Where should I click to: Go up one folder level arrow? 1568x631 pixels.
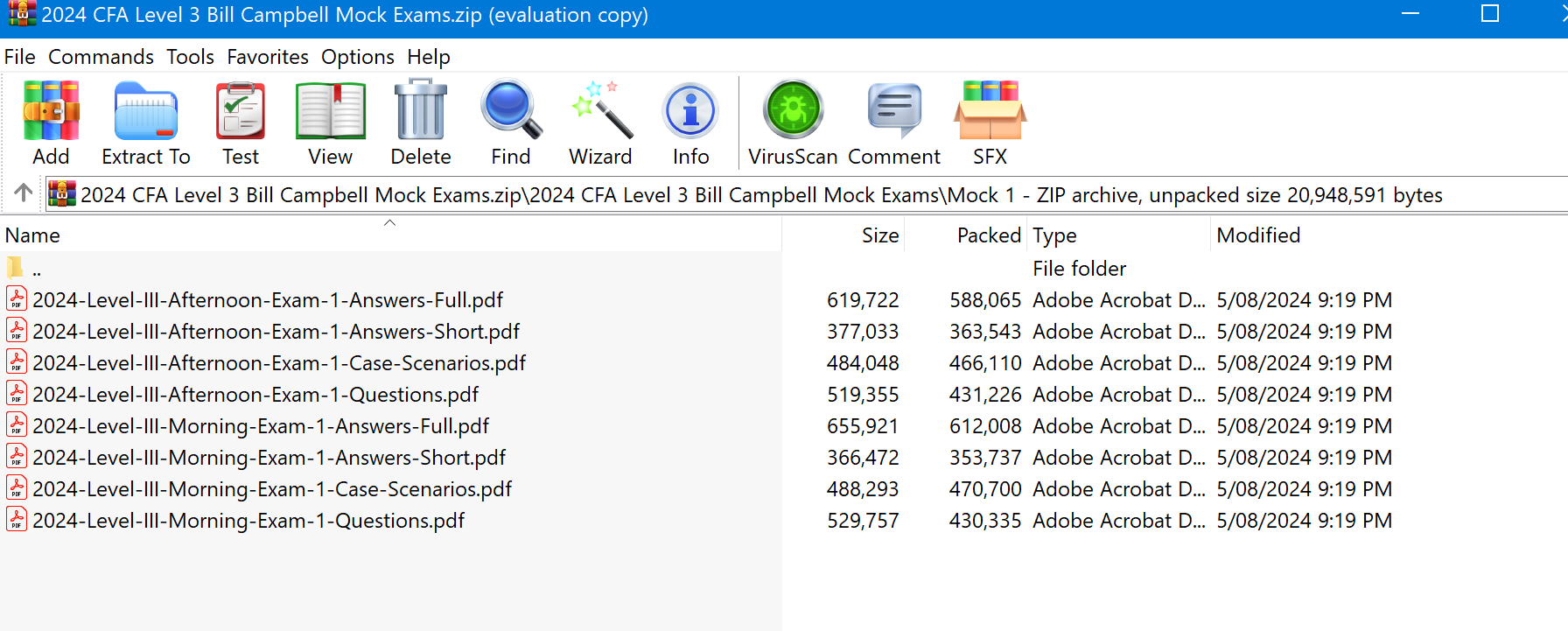point(24,193)
